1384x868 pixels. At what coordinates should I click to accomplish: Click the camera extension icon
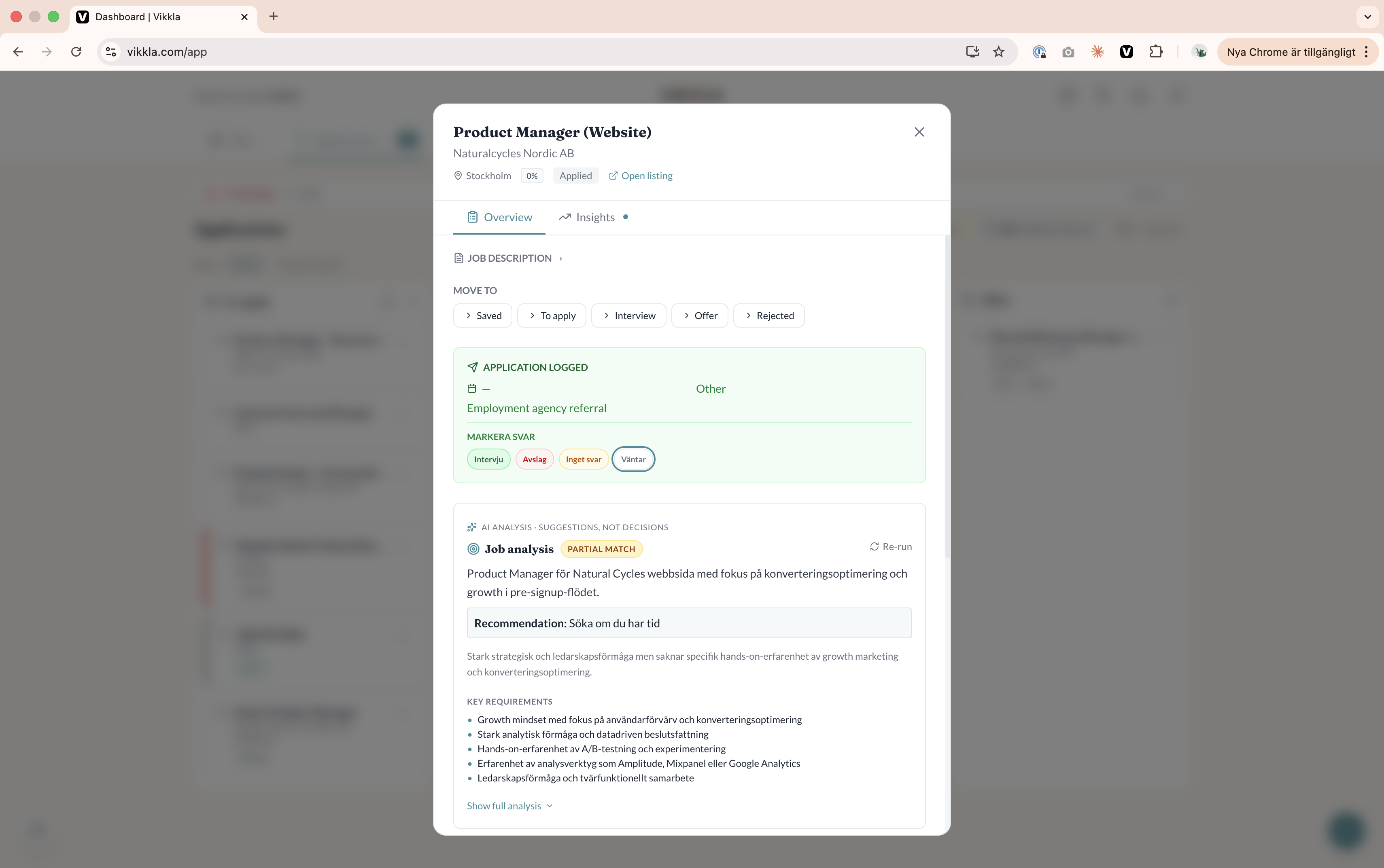tap(1068, 52)
